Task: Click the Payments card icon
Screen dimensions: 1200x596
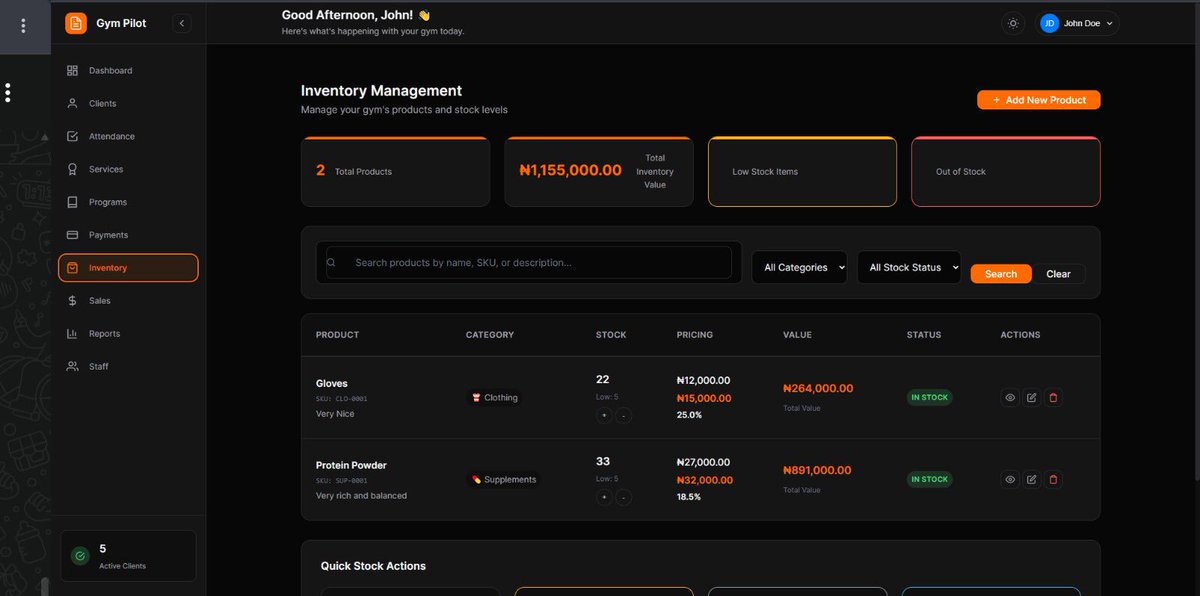Action: (x=72, y=235)
